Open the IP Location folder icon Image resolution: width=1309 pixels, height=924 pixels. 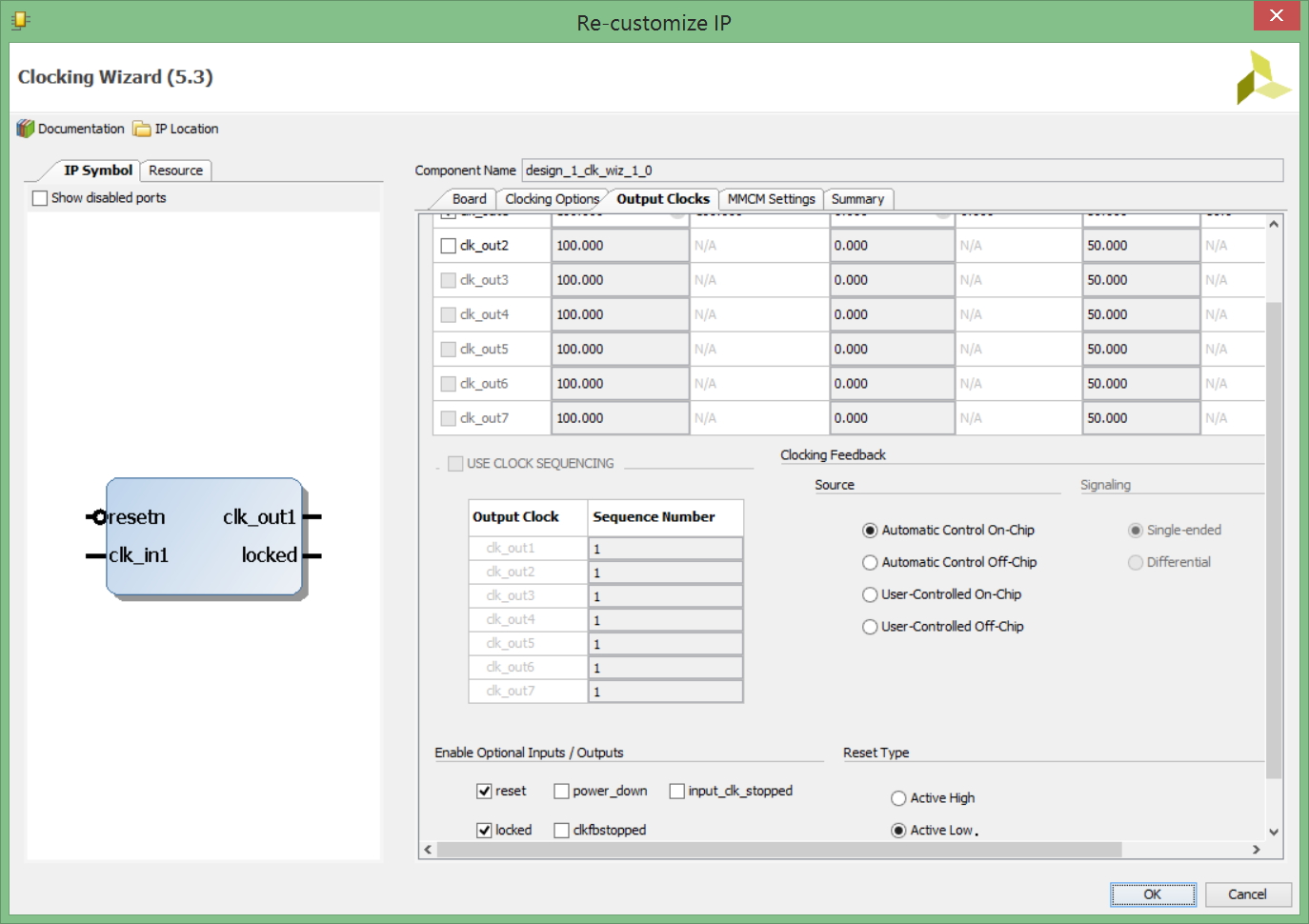(142, 129)
